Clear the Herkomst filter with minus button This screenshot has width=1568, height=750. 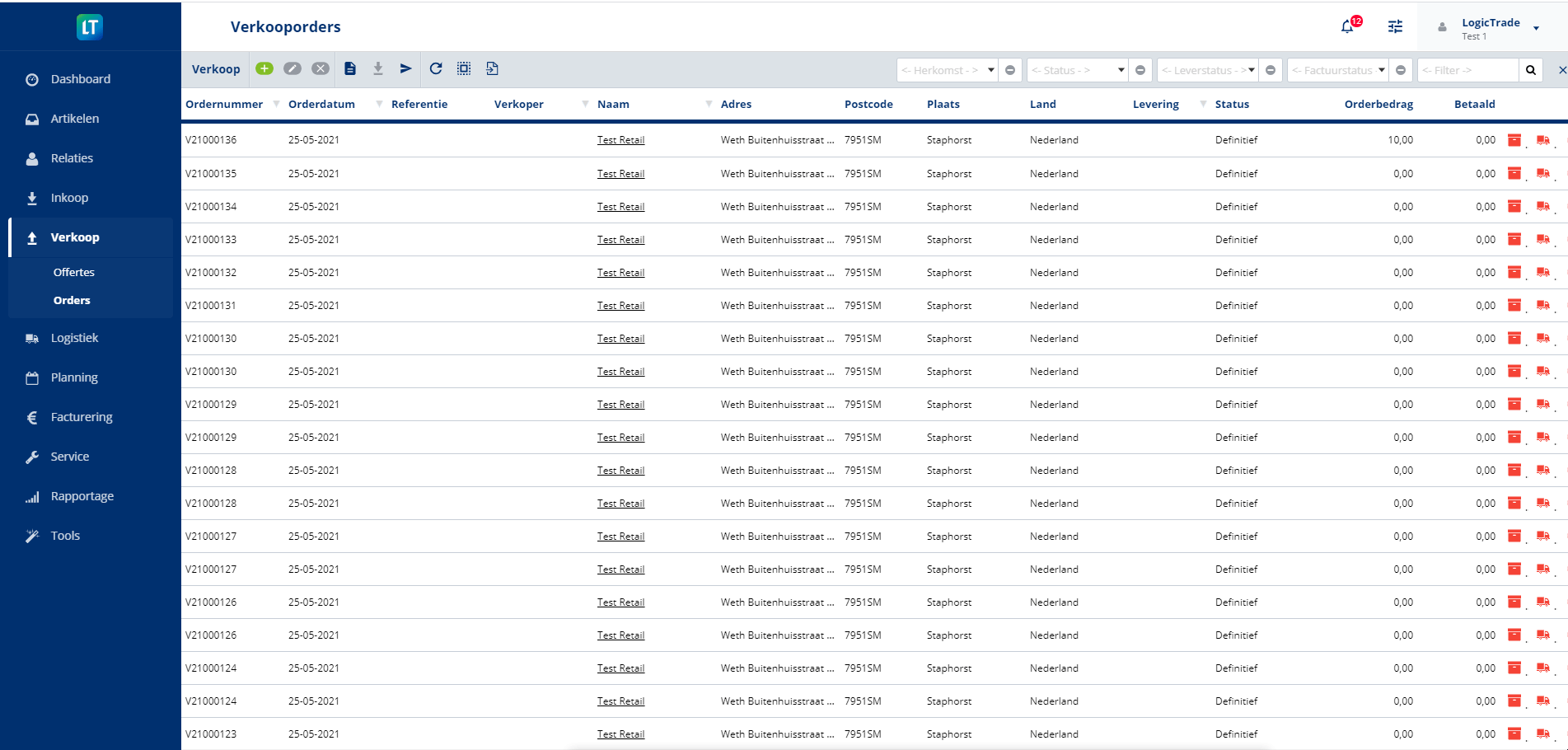[x=1010, y=70]
